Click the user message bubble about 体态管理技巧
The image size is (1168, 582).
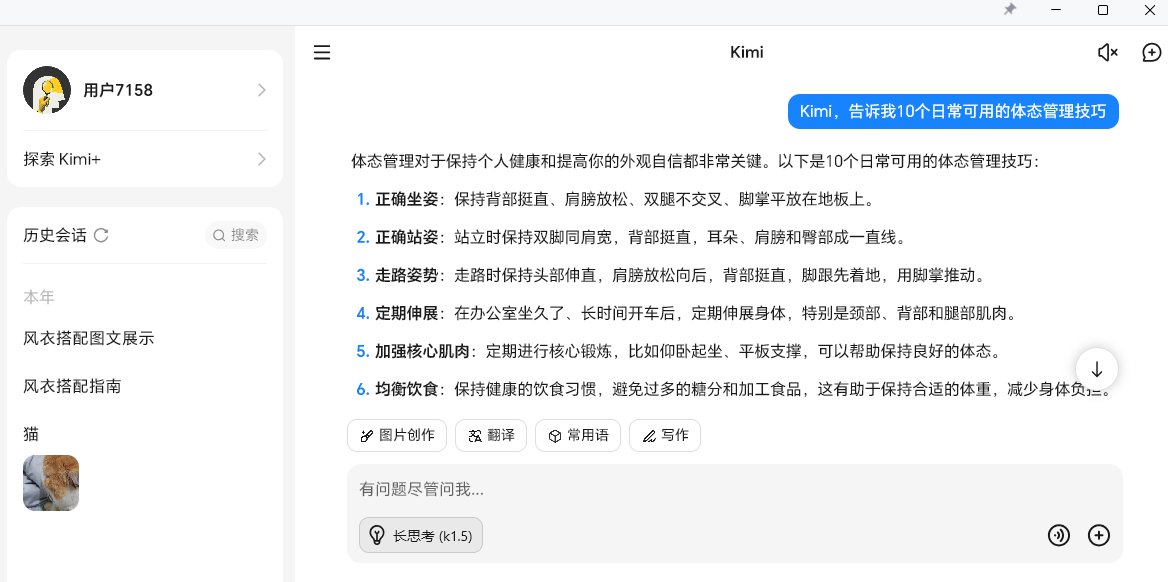[x=953, y=112]
